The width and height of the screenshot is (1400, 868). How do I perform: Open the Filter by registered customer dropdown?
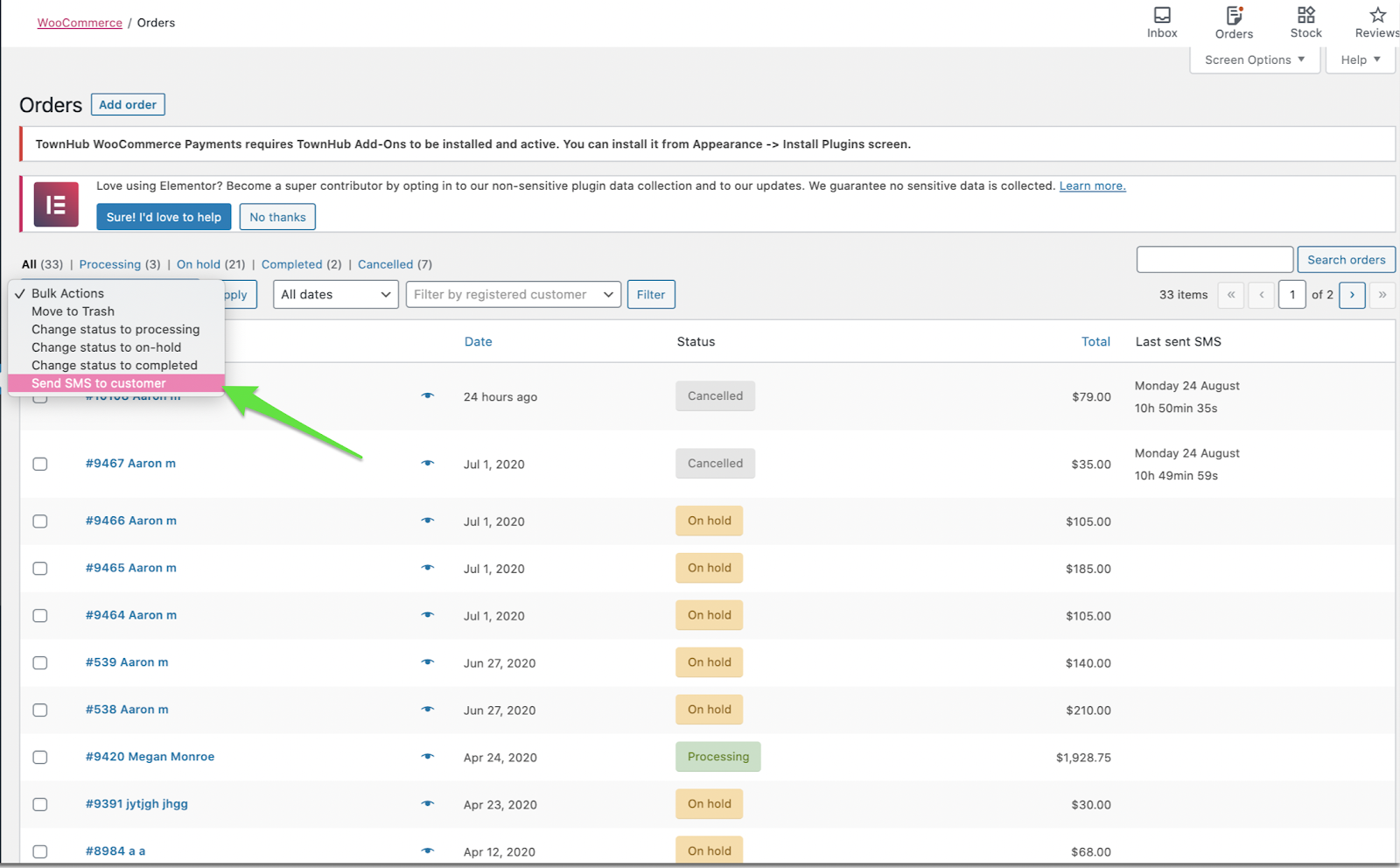[x=514, y=295]
